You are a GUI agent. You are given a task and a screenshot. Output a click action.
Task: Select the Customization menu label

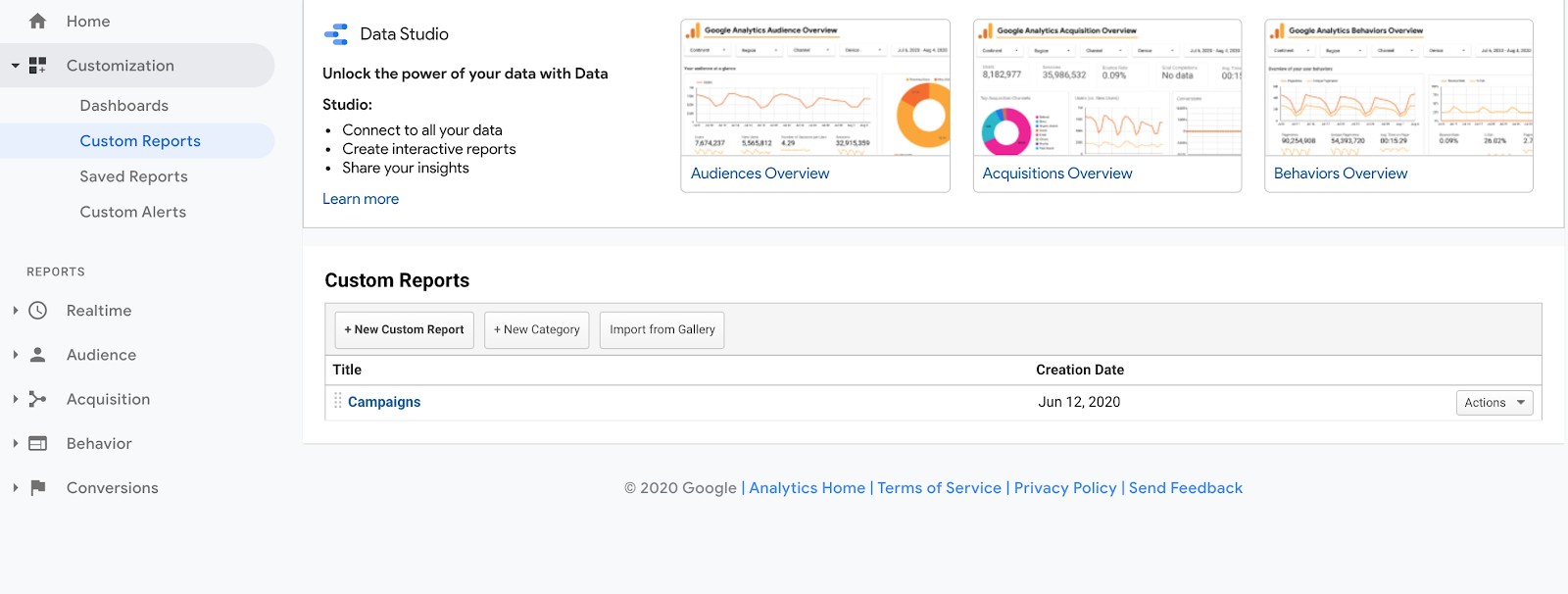click(121, 66)
